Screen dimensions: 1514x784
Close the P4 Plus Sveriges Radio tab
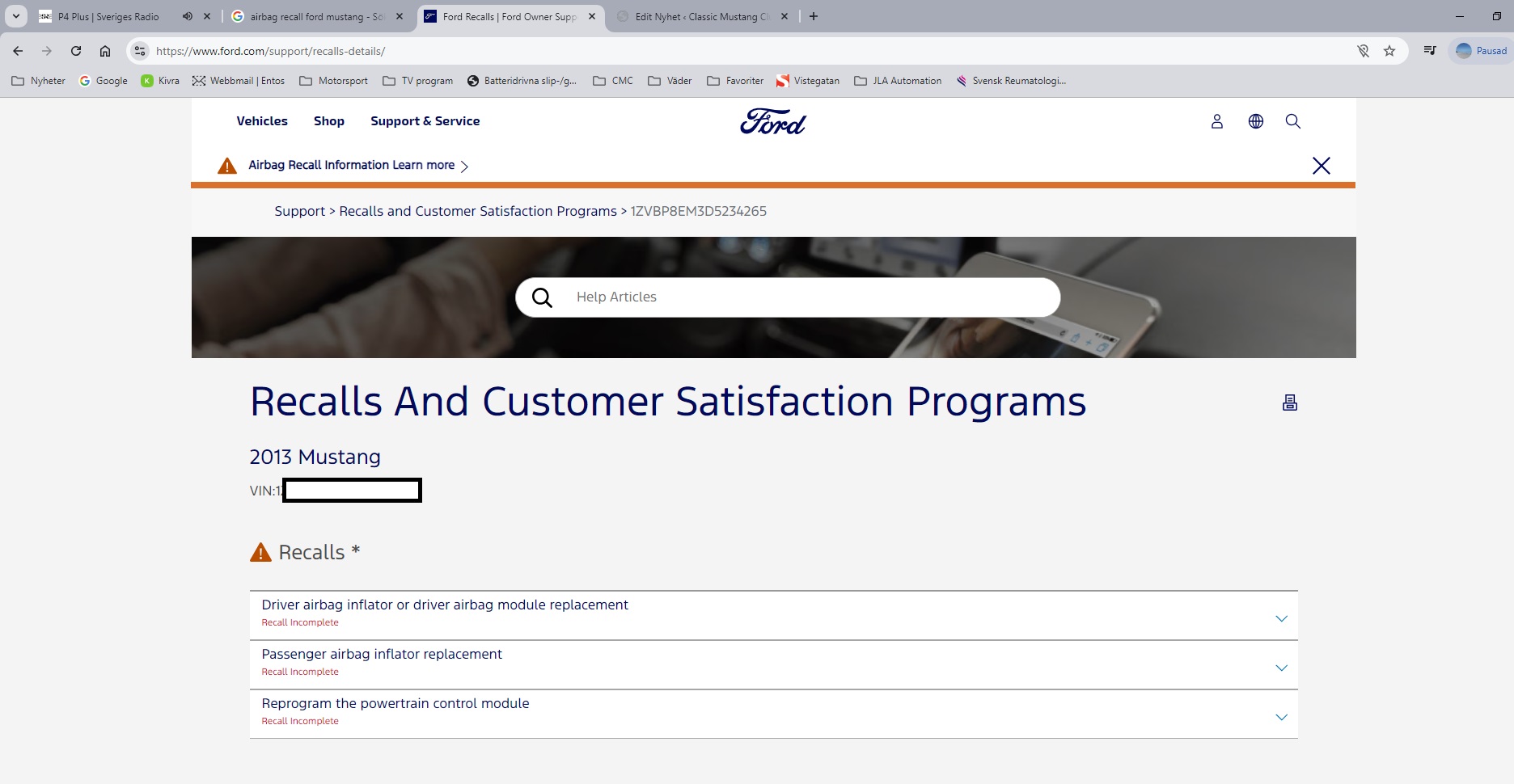click(207, 16)
